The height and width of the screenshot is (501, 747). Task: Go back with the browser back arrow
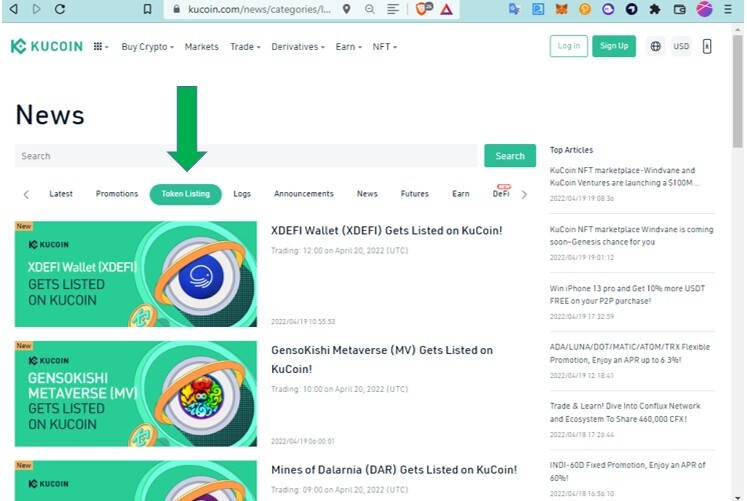tap(14, 9)
